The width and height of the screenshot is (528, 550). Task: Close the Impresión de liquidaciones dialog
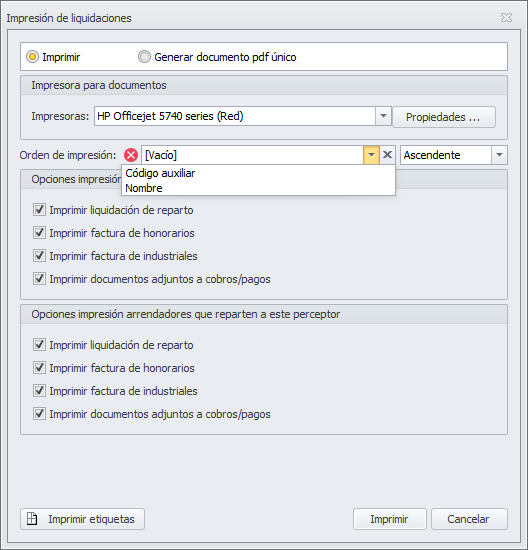tap(506, 18)
